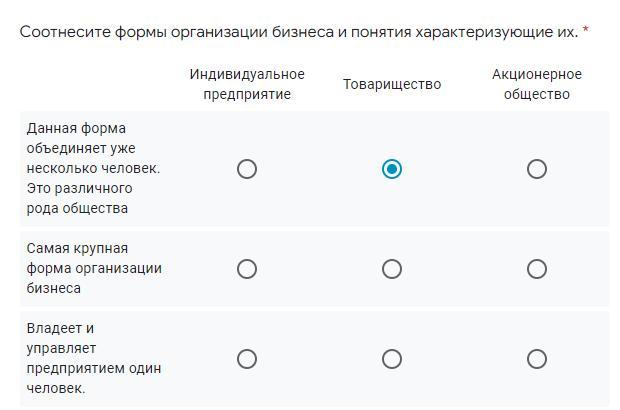Choose Товарищество for 'Самая крупная форма' row

pos(392,269)
